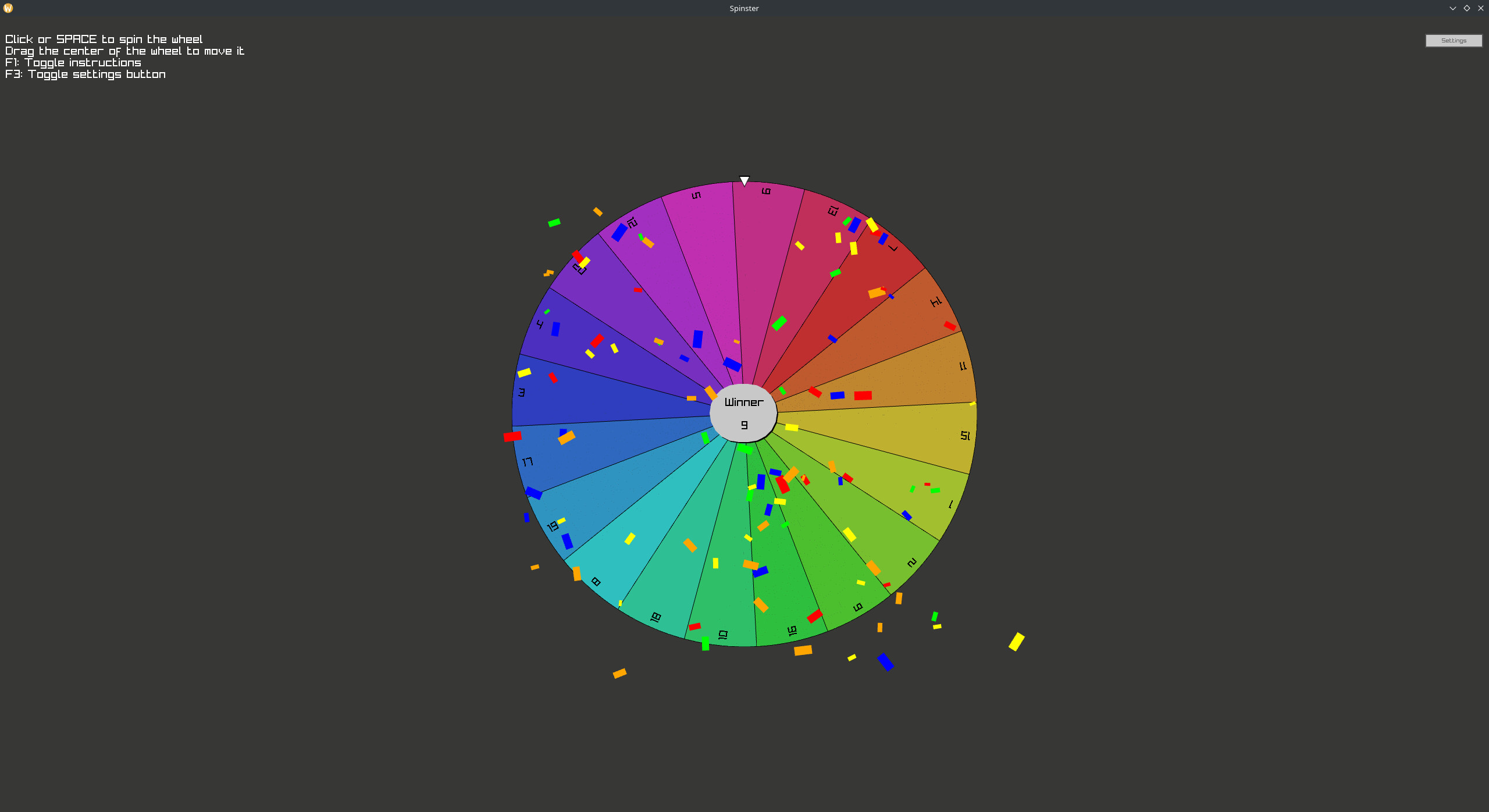Click the 'F1: Toggle instructions' text line

click(x=73, y=62)
